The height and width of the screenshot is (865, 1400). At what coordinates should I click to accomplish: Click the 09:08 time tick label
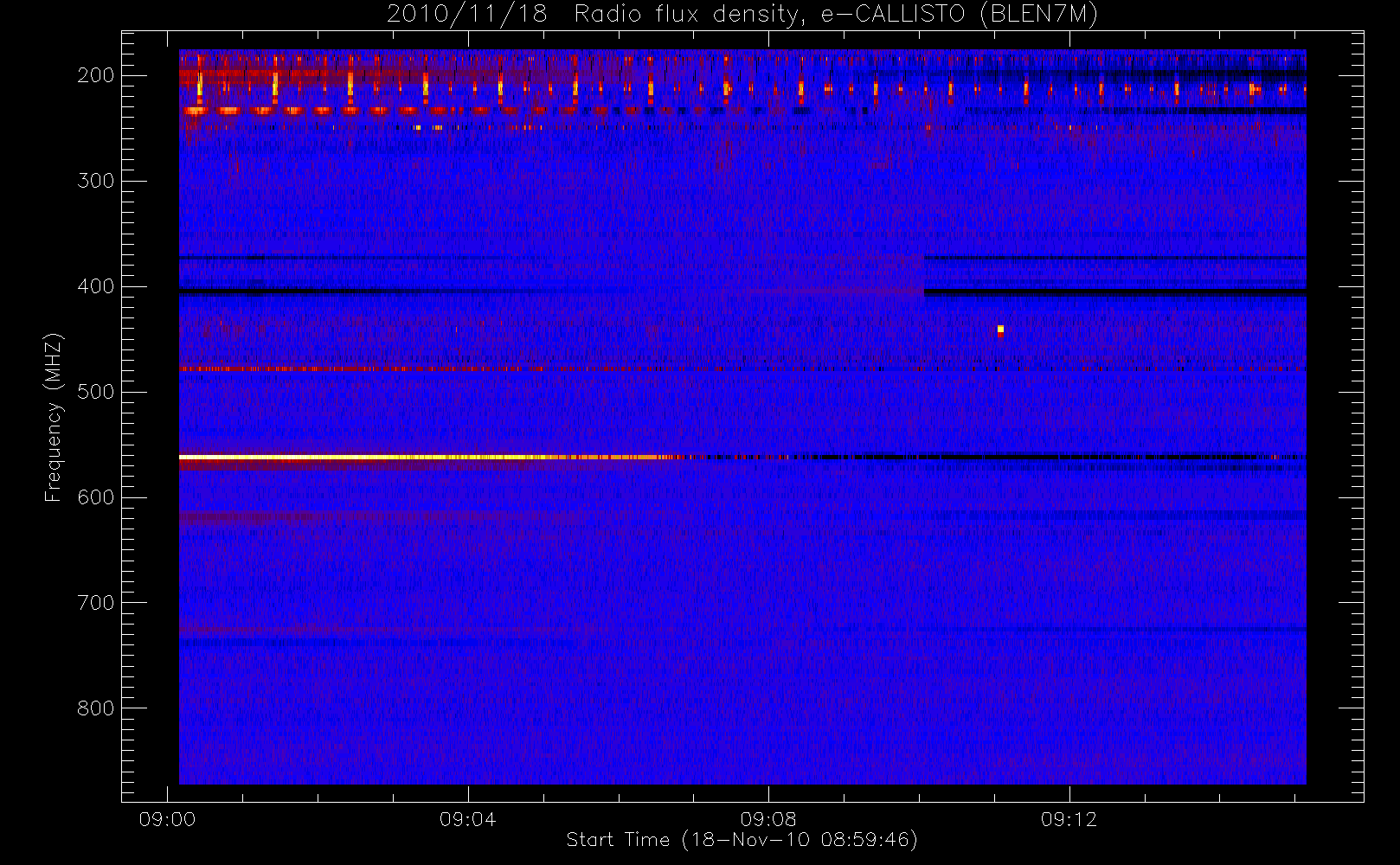point(768,819)
